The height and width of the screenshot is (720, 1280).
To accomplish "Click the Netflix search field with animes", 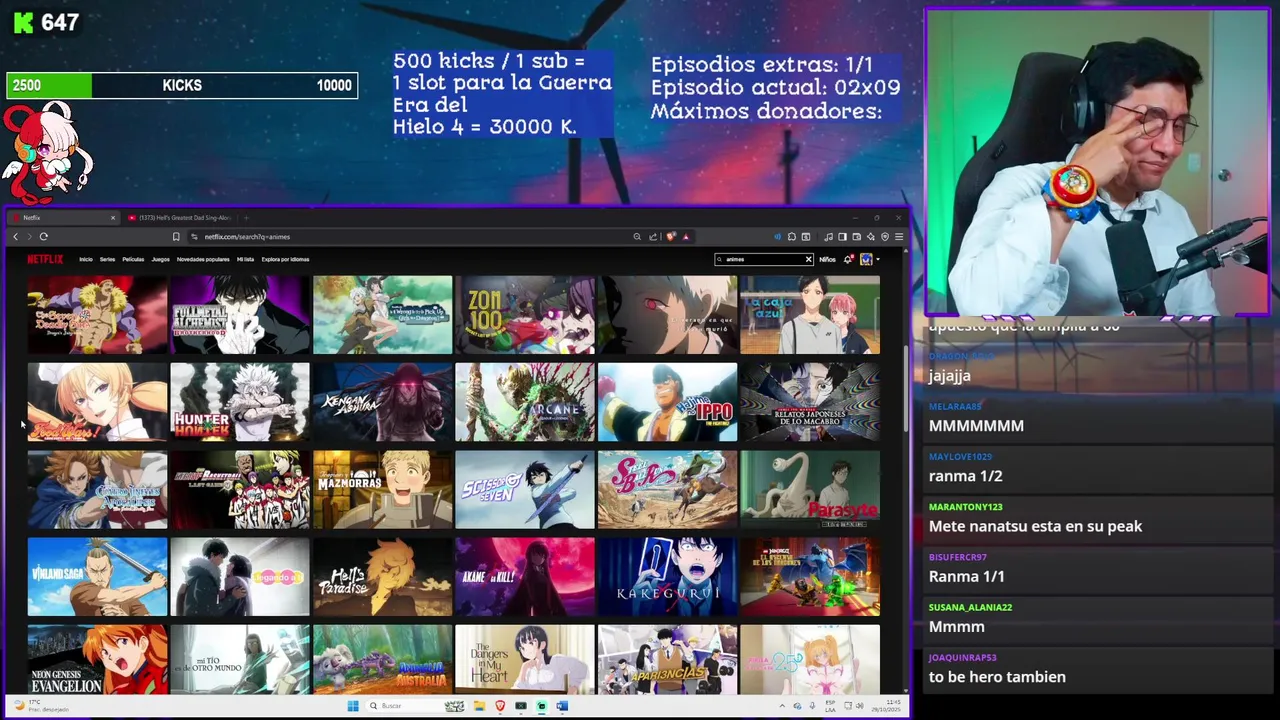I will tap(764, 260).
